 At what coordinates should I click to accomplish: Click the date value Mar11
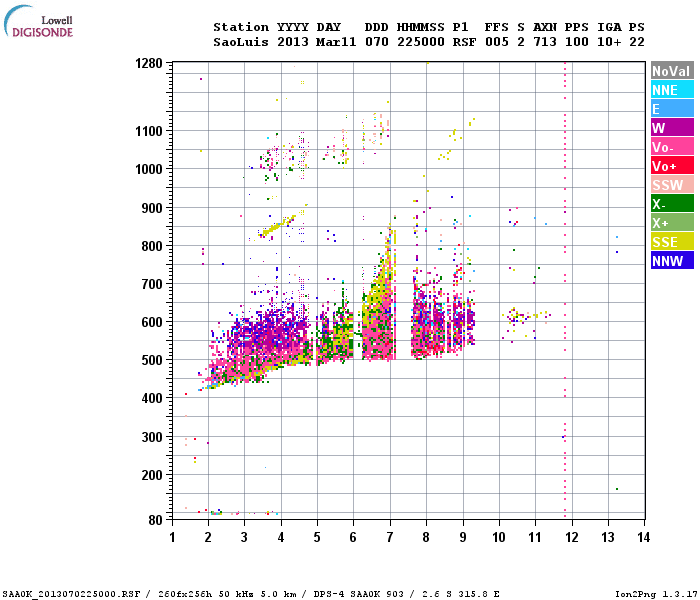[336, 42]
